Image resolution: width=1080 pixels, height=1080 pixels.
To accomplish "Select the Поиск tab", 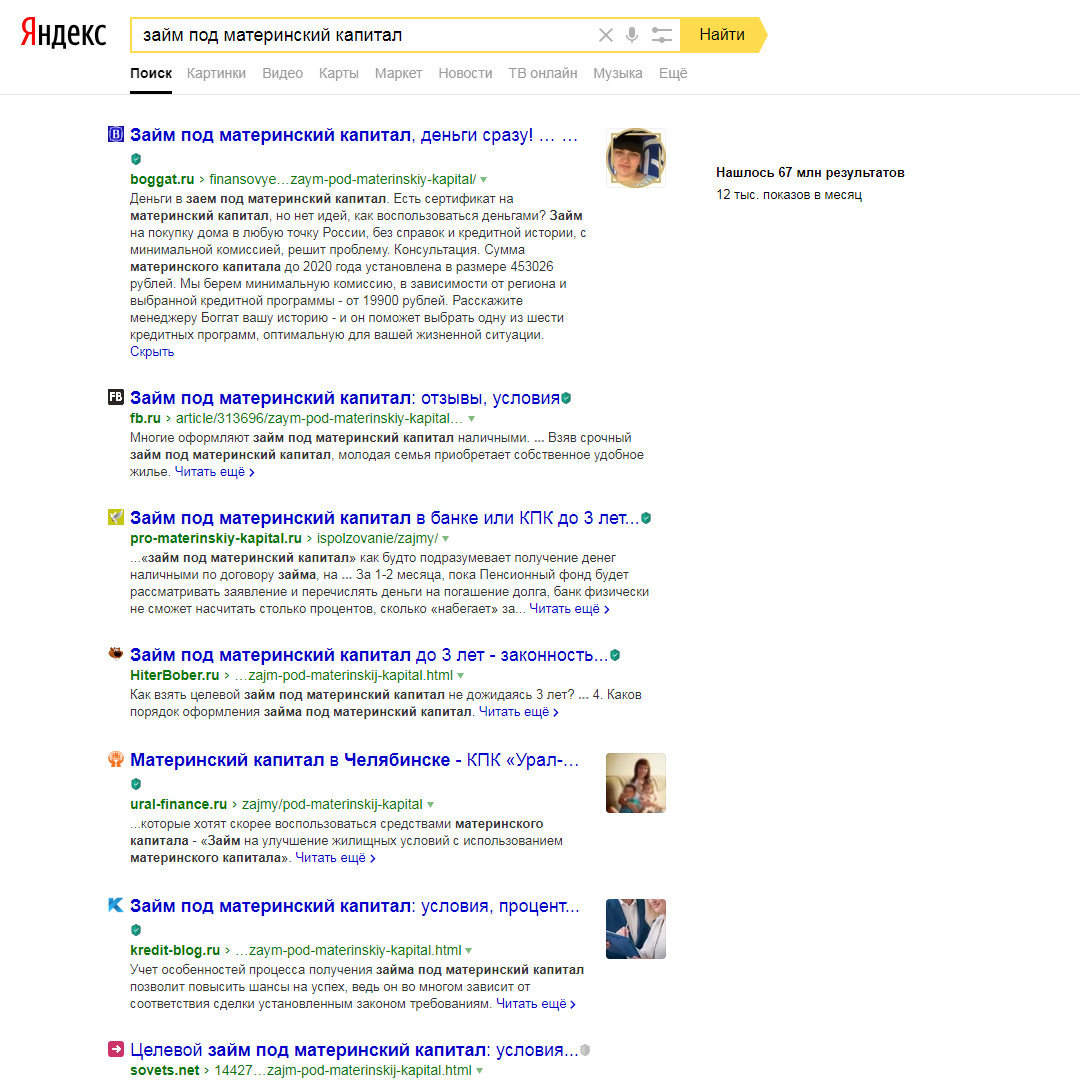I will pyautogui.click(x=151, y=73).
